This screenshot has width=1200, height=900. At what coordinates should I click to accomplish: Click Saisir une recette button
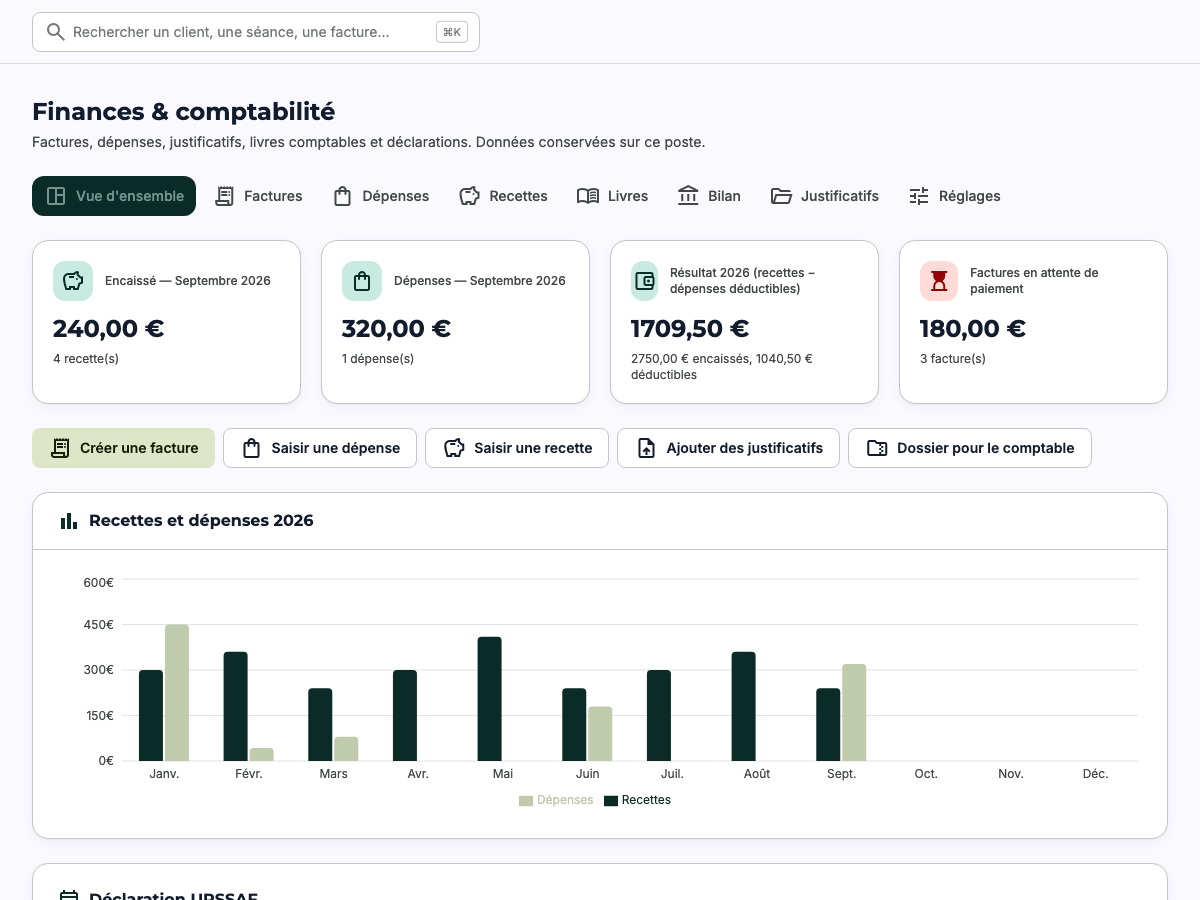(x=517, y=448)
